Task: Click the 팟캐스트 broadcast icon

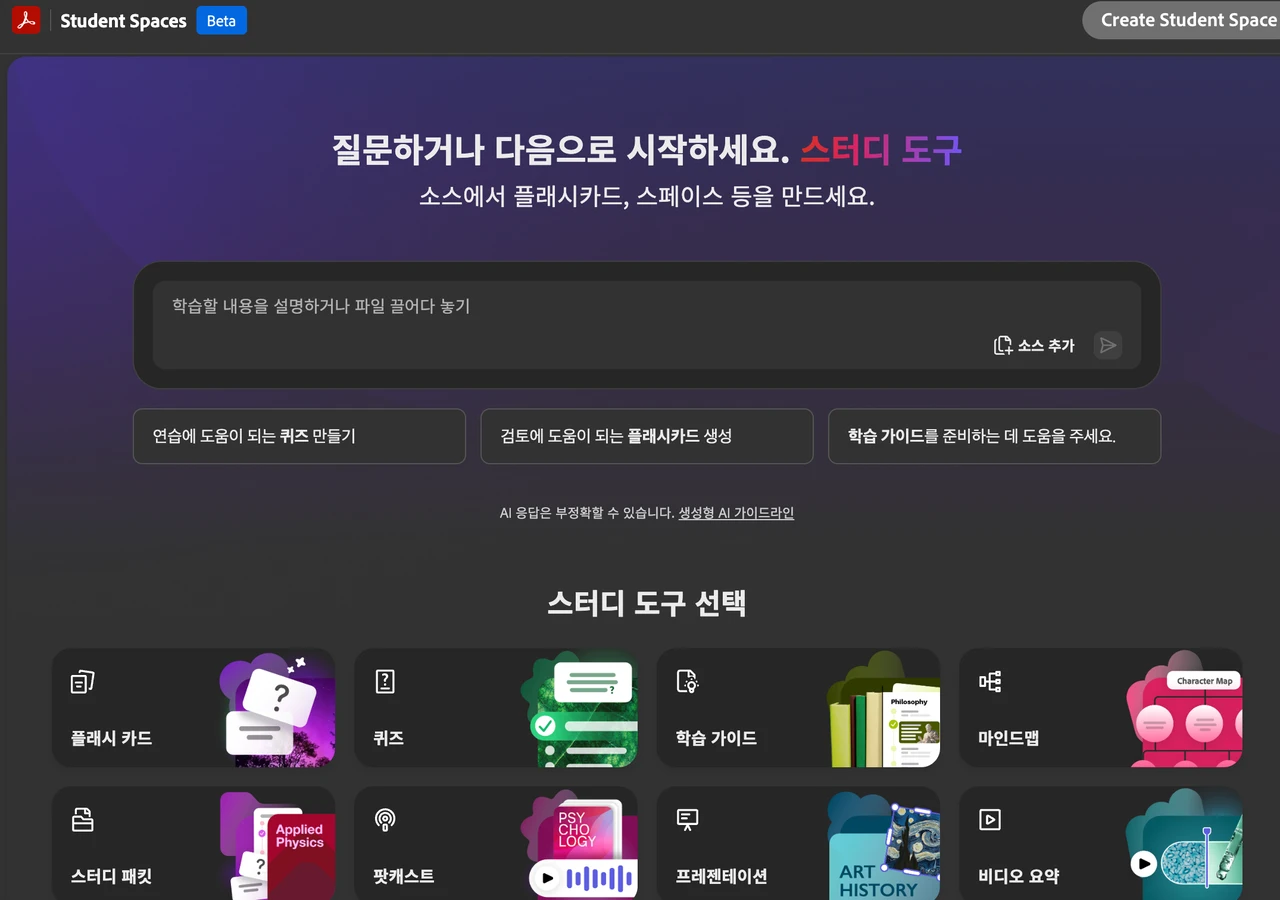Action: click(x=385, y=820)
